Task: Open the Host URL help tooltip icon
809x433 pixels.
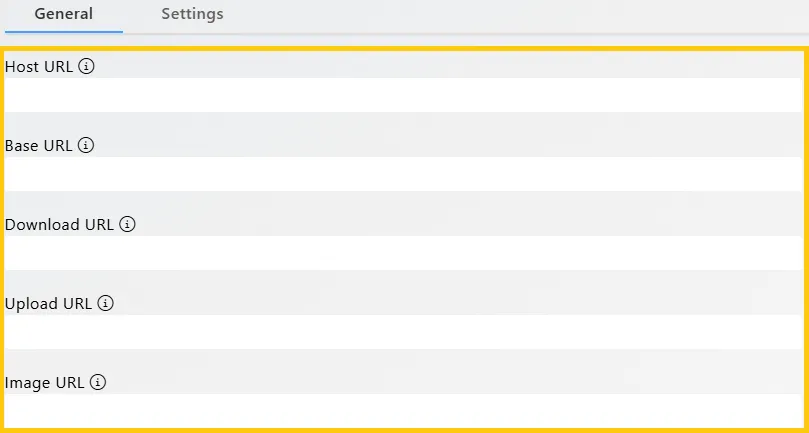Action: click(x=86, y=67)
